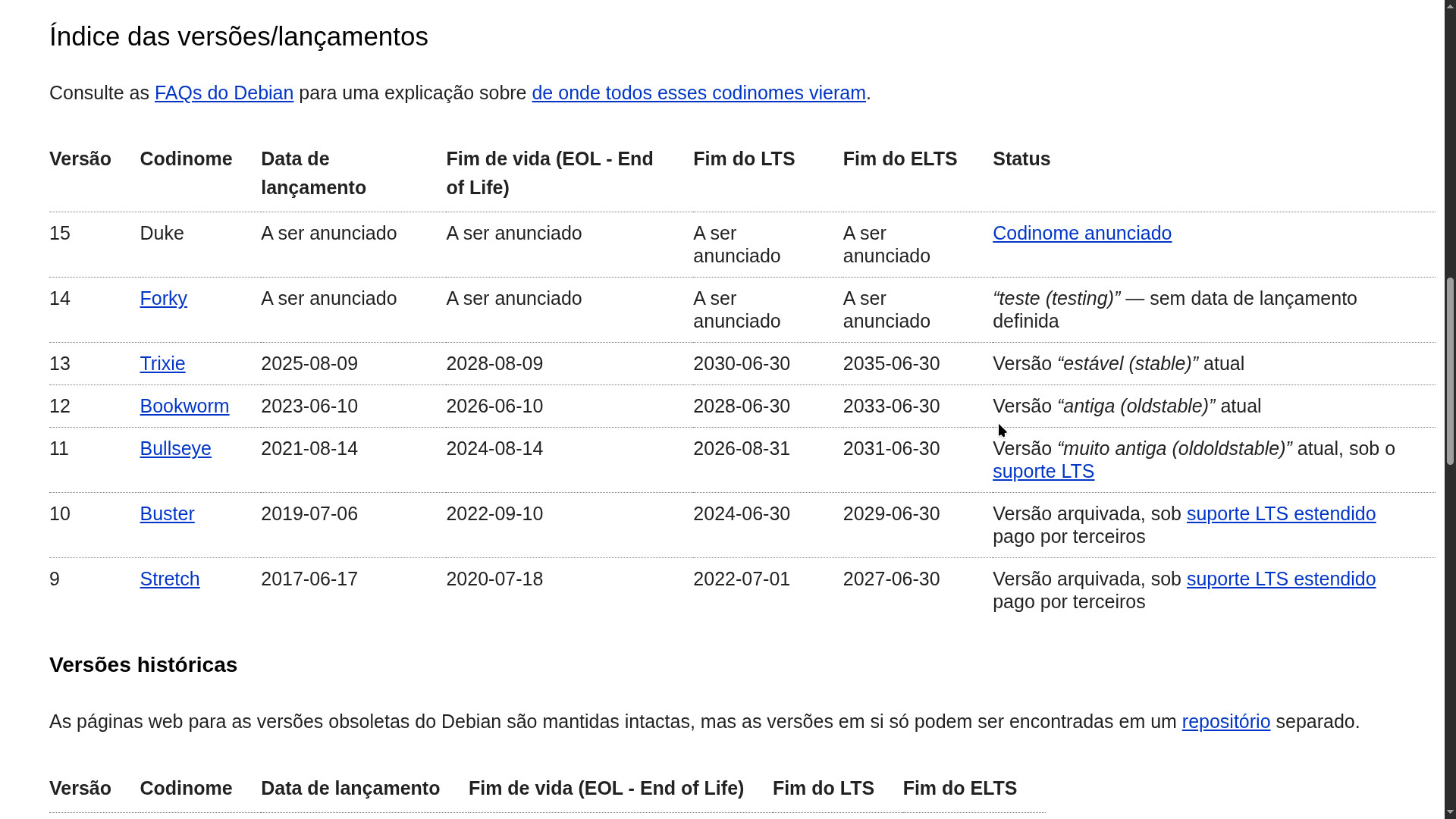Follow the Bookworm codename link
Viewport: 1456px width, 819px height.
184,406
